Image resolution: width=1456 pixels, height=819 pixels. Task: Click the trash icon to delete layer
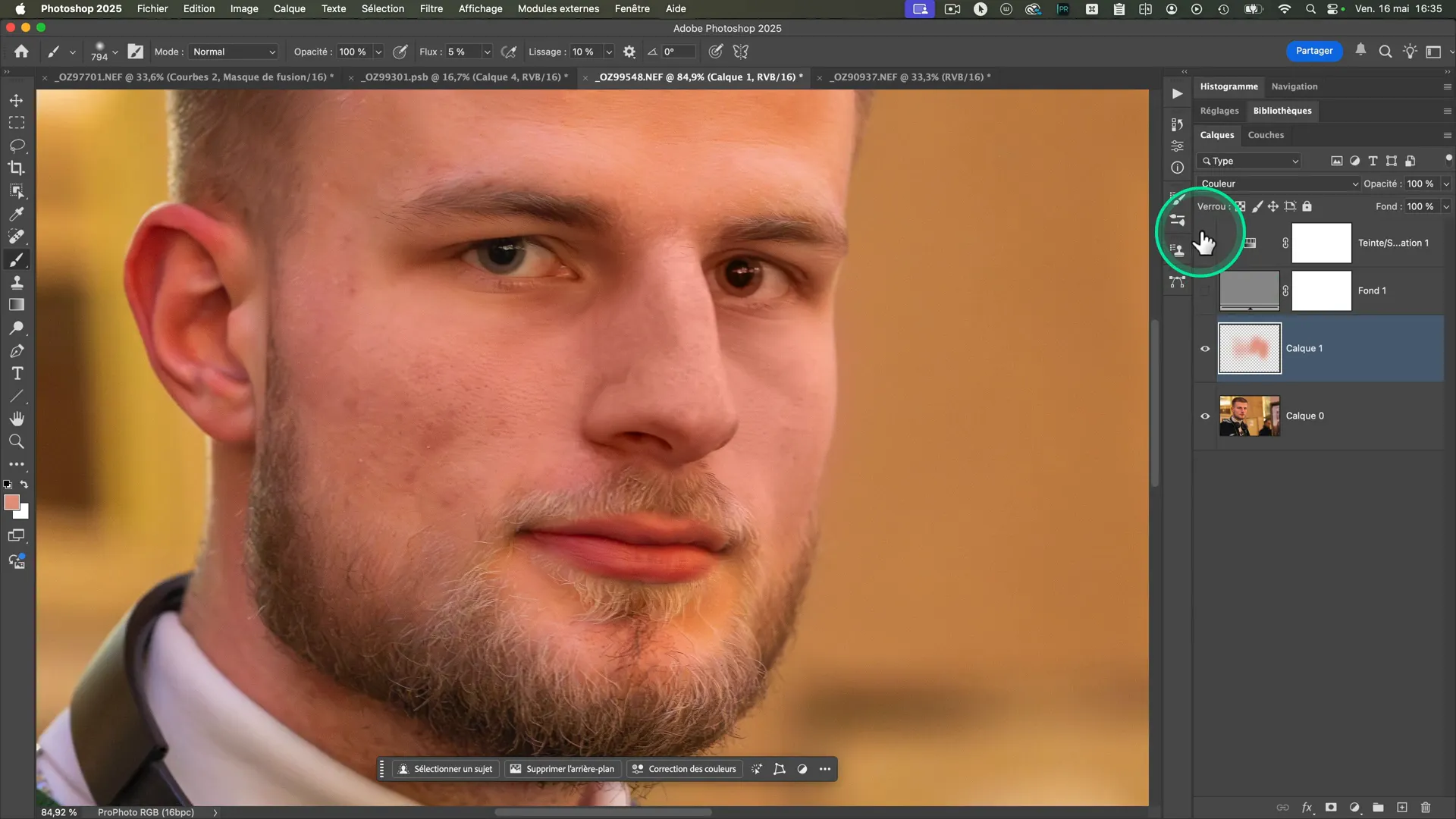[1426, 808]
